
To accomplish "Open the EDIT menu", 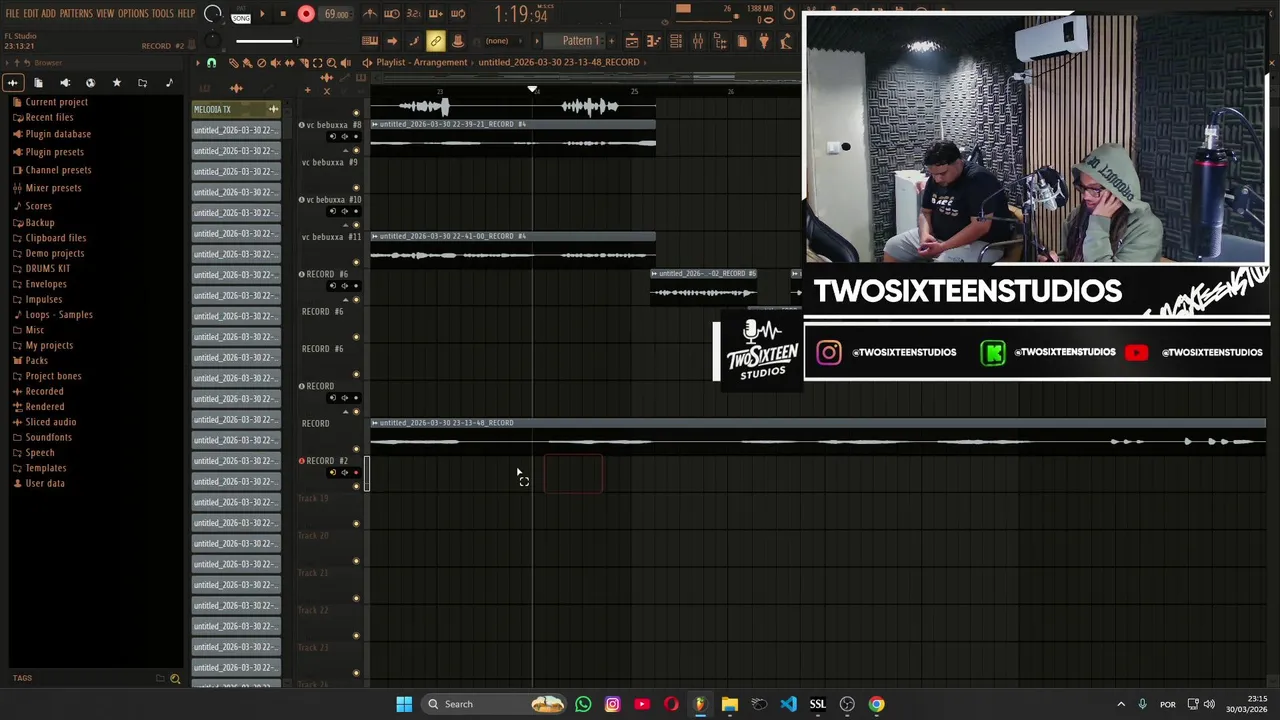I will click(31, 13).
